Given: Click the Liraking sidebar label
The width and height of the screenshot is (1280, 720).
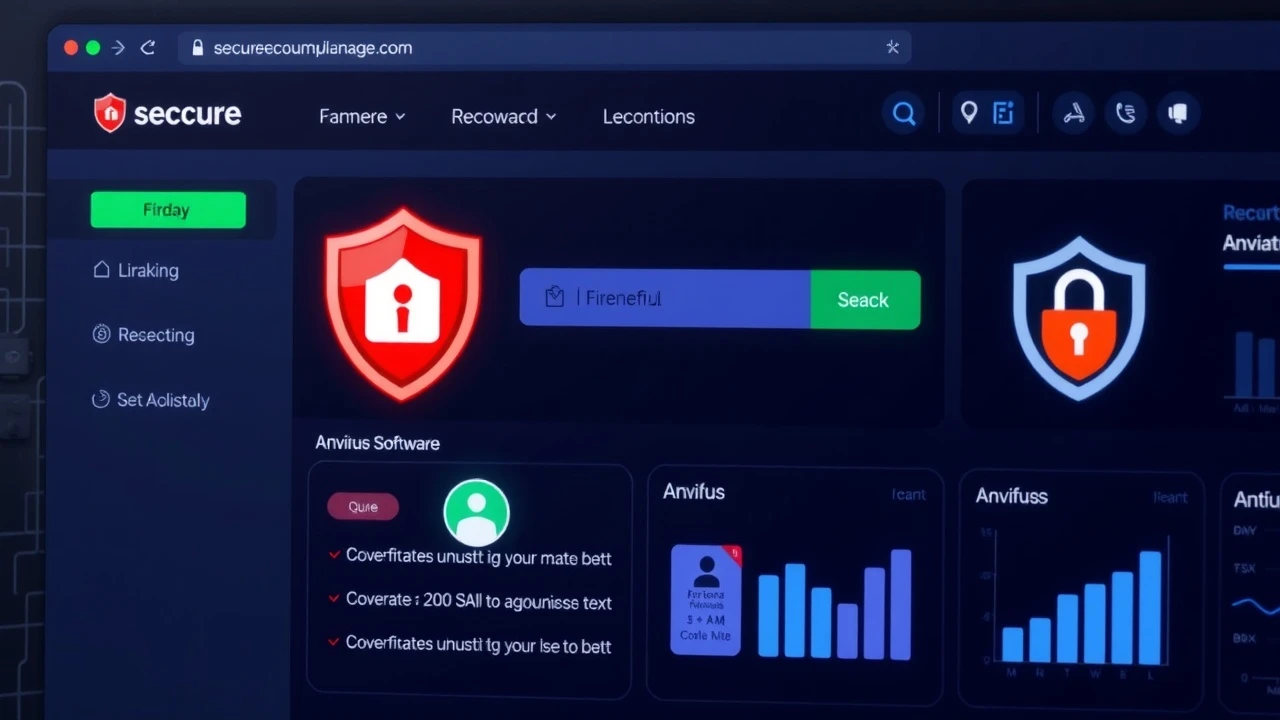Looking at the screenshot, I should [x=148, y=270].
